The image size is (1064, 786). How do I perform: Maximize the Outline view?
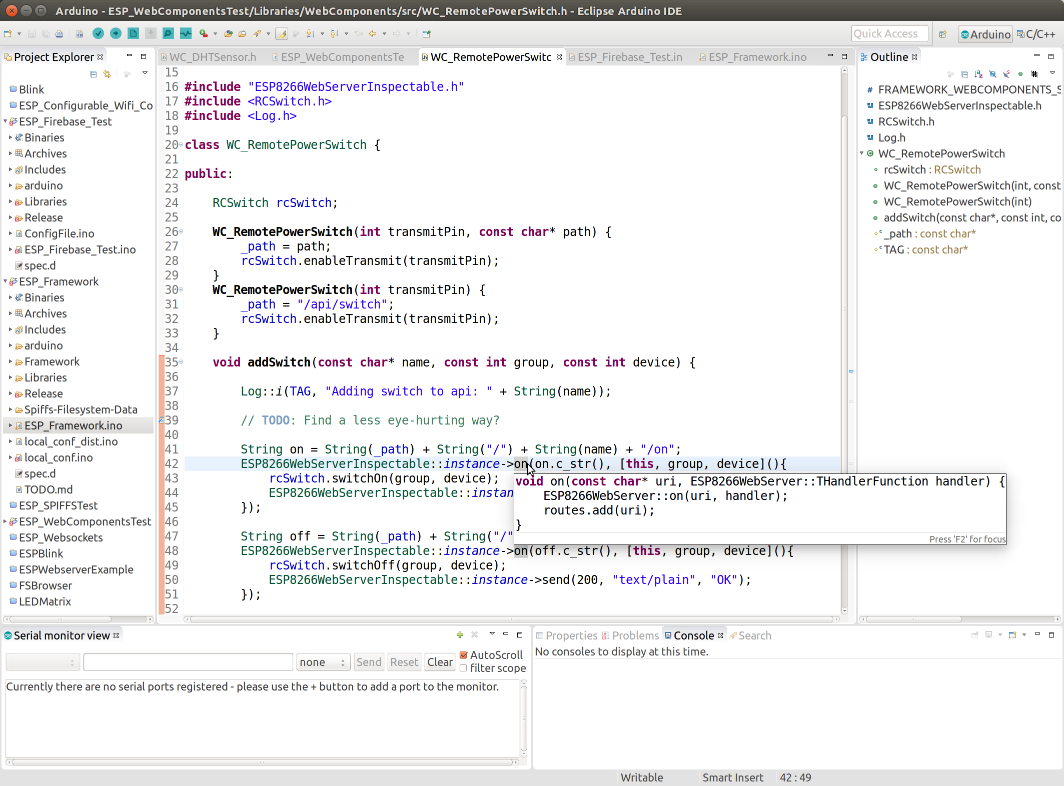tap(1051, 56)
